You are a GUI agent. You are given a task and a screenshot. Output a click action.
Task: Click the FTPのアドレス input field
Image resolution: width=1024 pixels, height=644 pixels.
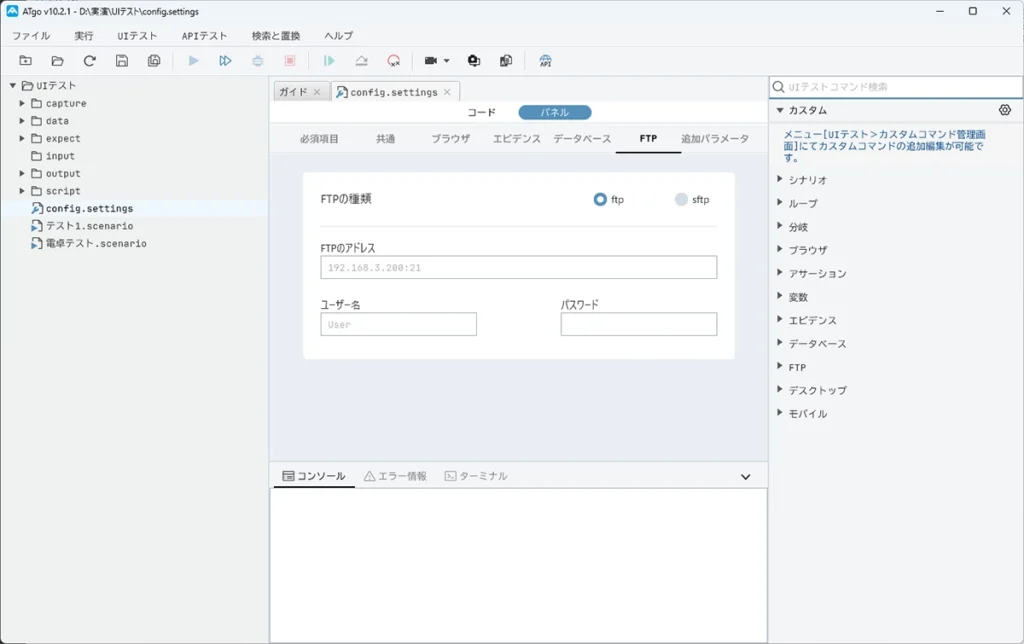point(519,267)
